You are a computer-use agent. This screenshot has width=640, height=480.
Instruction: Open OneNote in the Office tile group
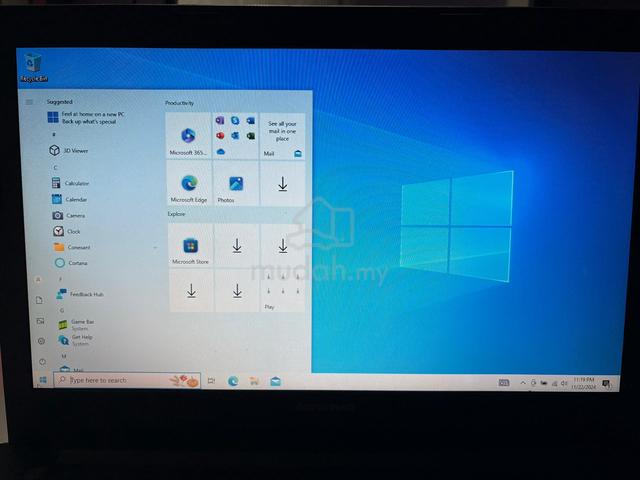pyautogui.click(x=220, y=120)
